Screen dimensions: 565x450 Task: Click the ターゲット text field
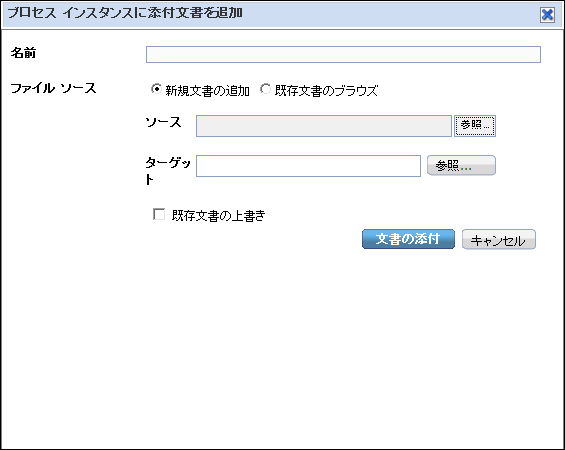click(x=308, y=166)
